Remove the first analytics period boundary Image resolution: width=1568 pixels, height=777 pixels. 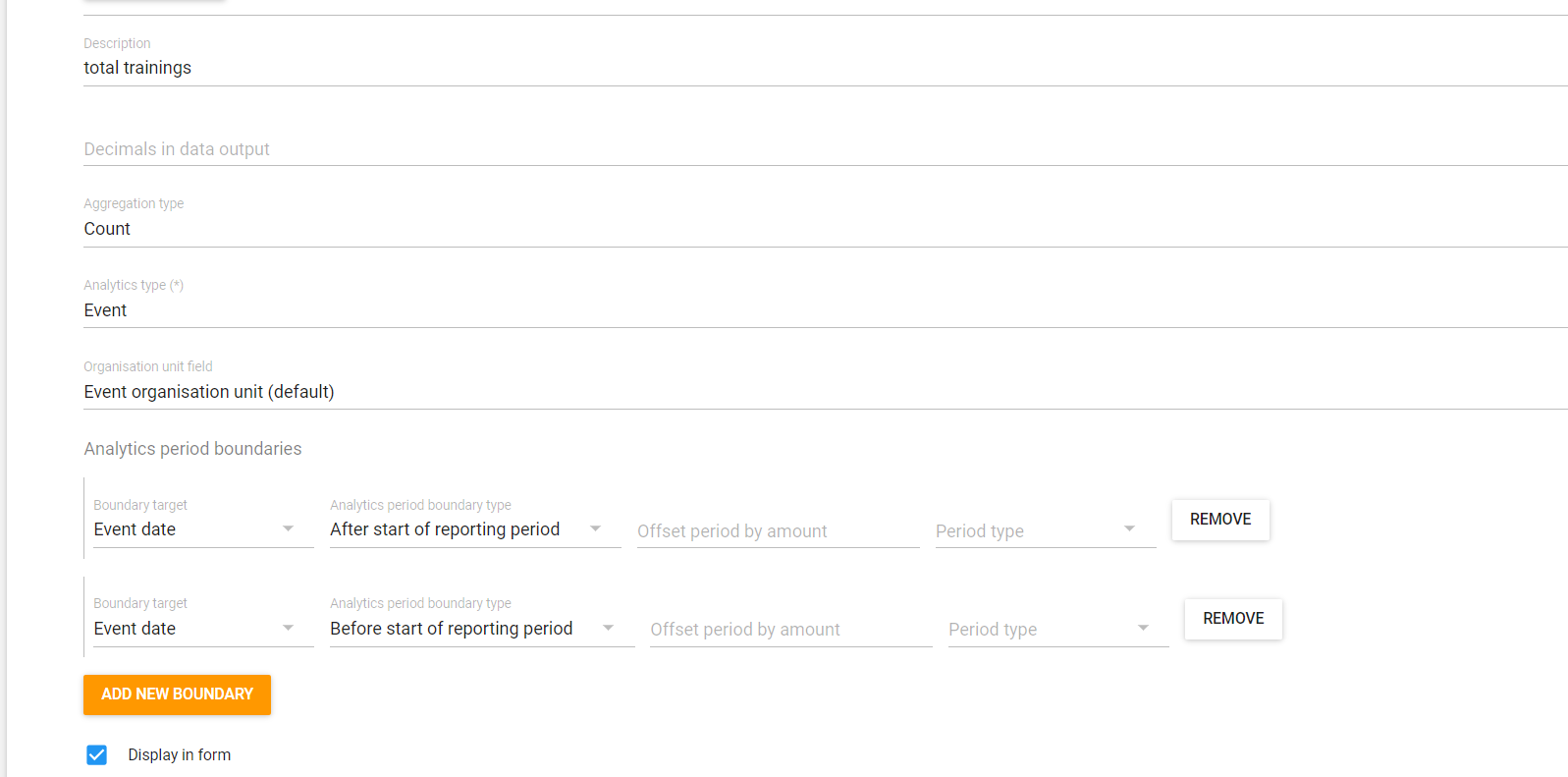pyautogui.click(x=1220, y=520)
